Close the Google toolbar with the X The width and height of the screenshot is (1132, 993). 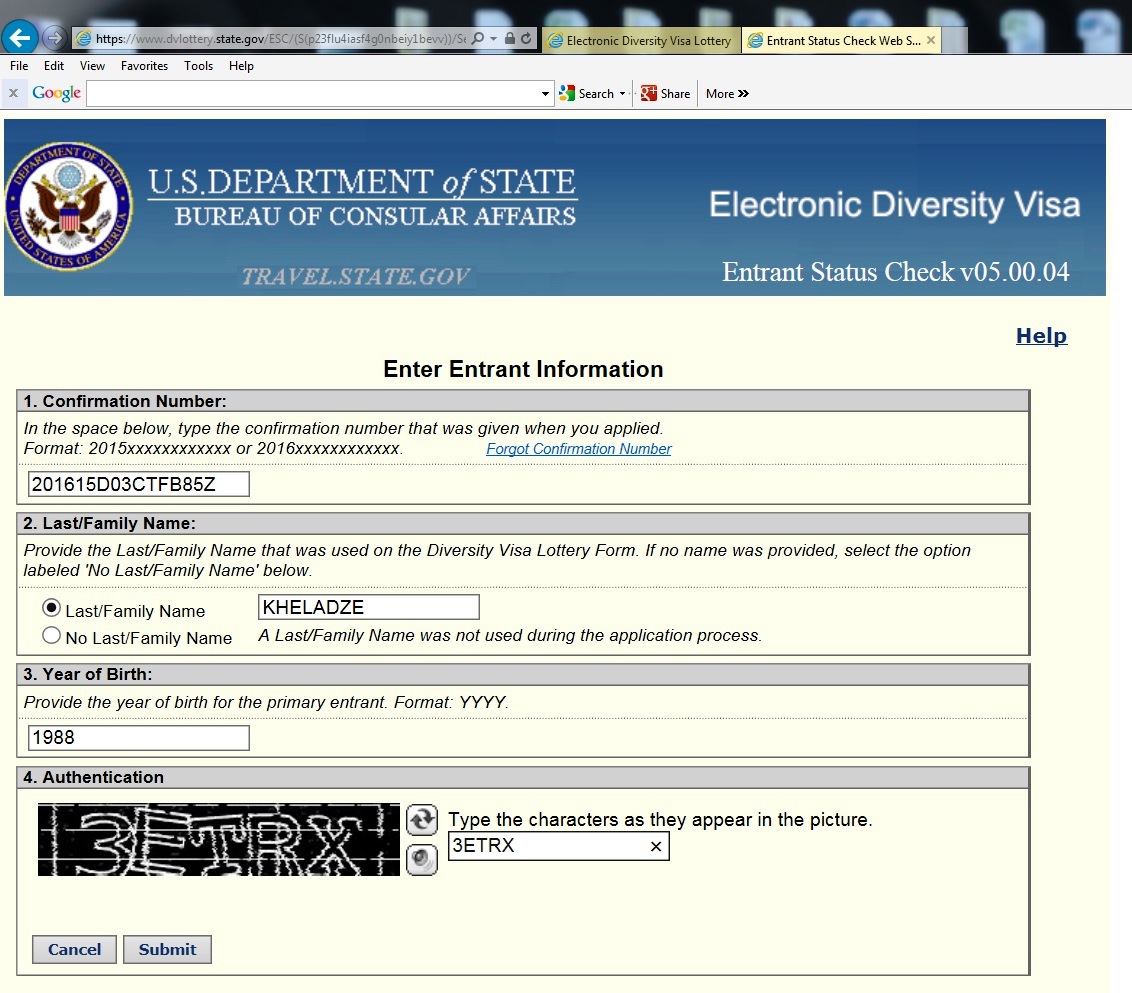pyautogui.click(x=13, y=93)
